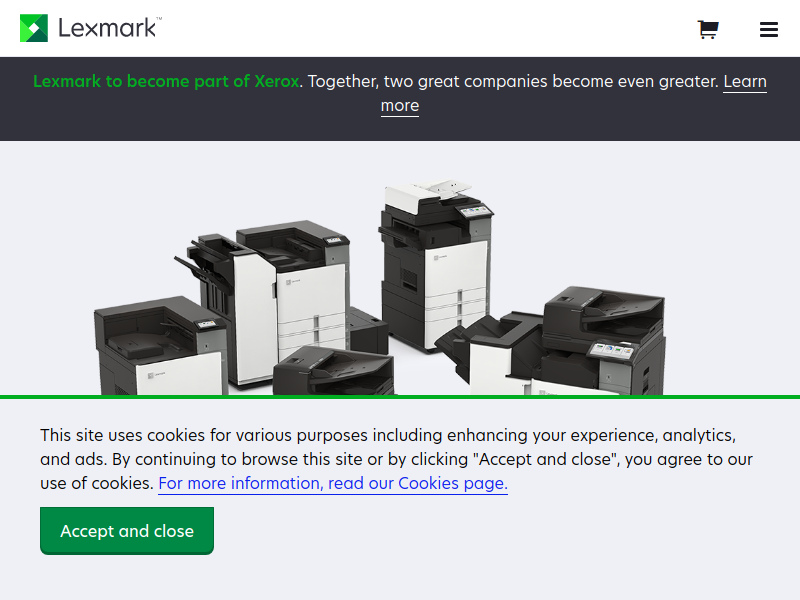Open the read our Cookies page link
This screenshot has height=600, width=800.
point(333,483)
